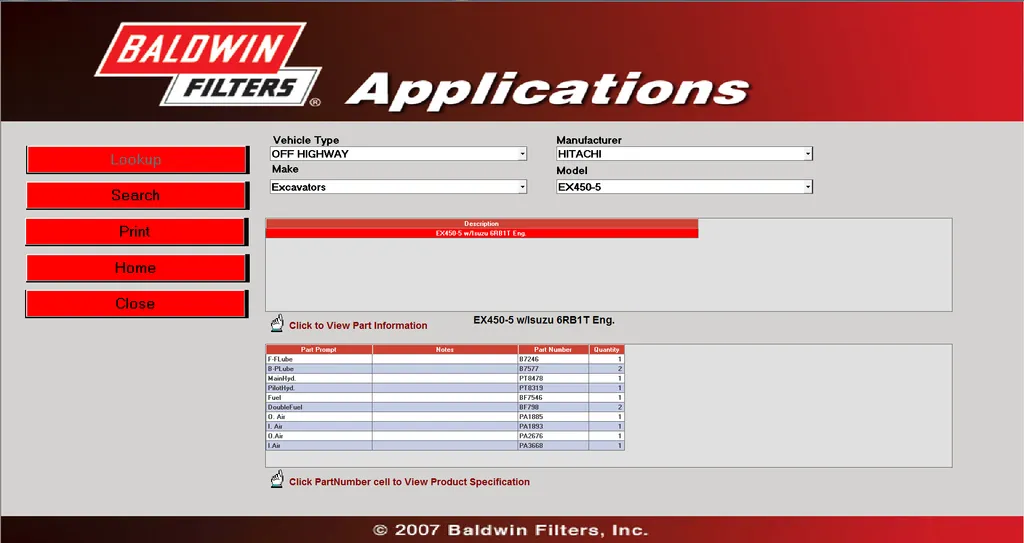This screenshot has width=1024, height=543.
Task: Select part number PA3668
Action: pyautogui.click(x=553, y=446)
